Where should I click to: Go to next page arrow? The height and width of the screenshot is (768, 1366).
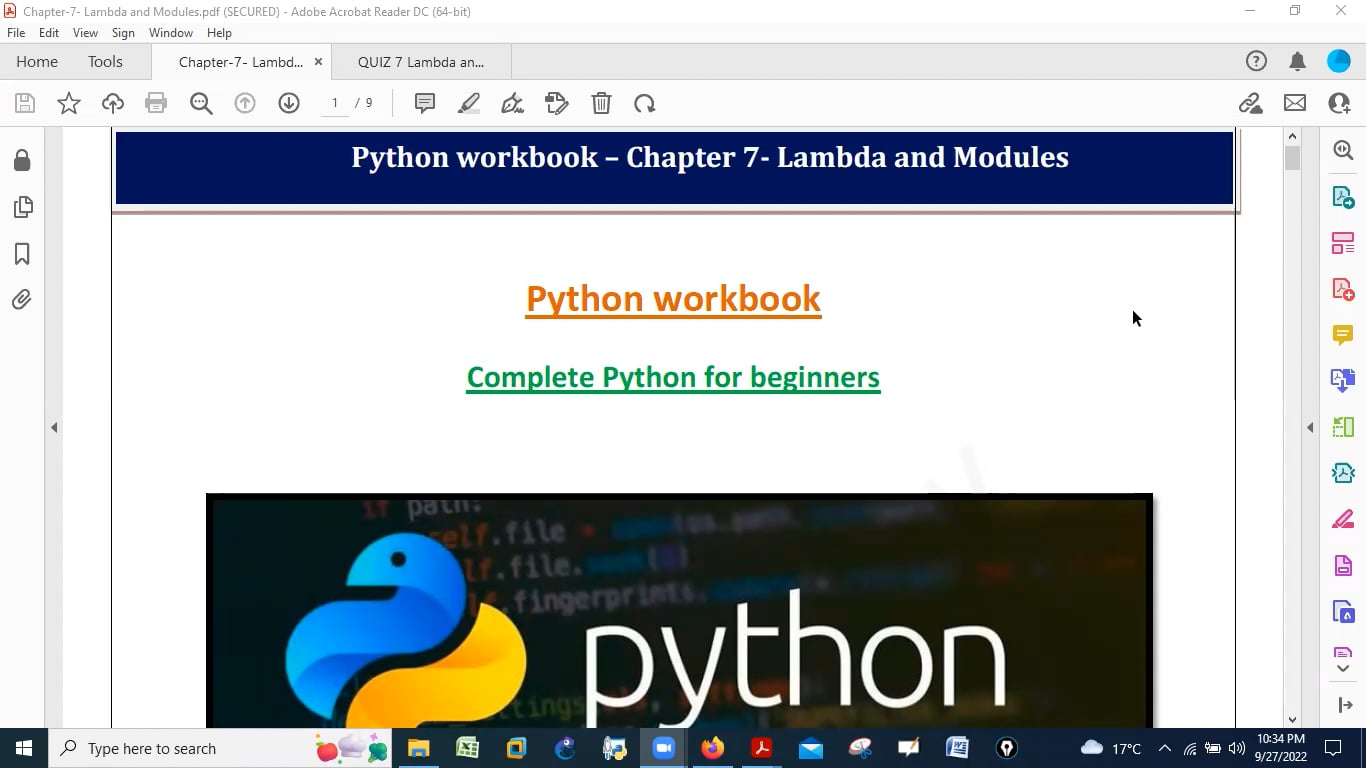pyautogui.click(x=289, y=103)
